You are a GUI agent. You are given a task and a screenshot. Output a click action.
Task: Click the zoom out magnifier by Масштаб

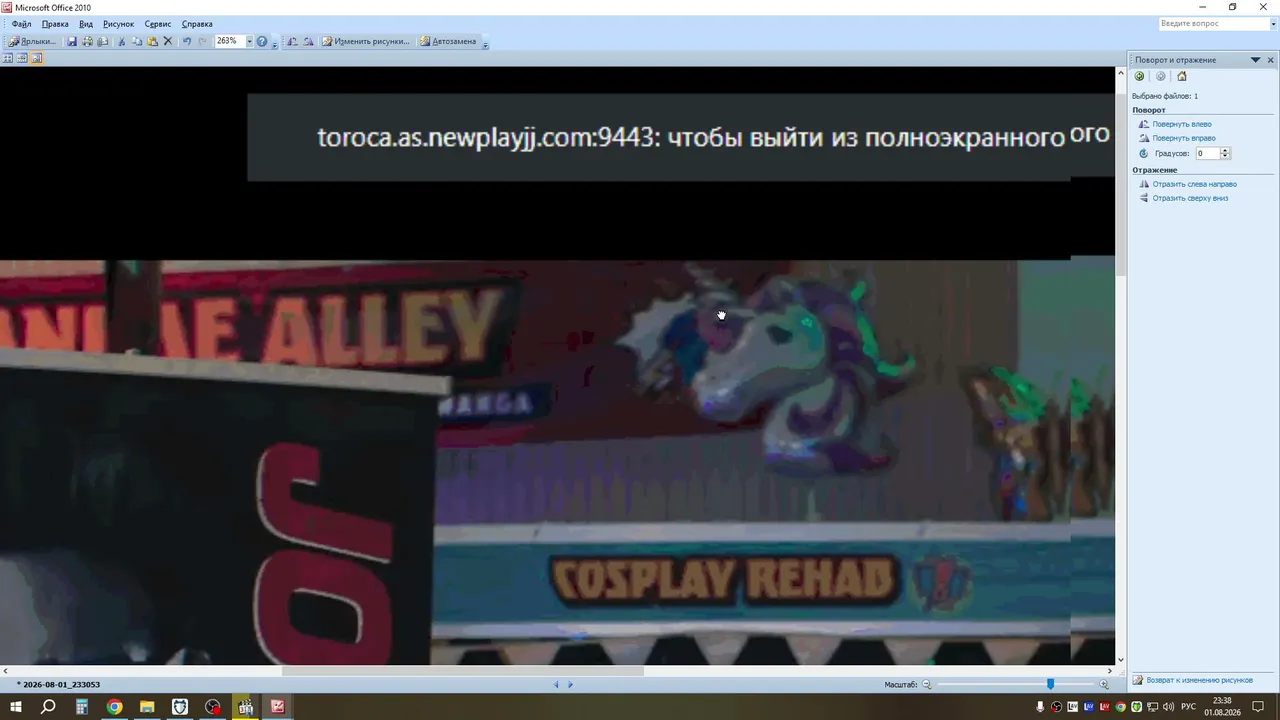[926, 684]
